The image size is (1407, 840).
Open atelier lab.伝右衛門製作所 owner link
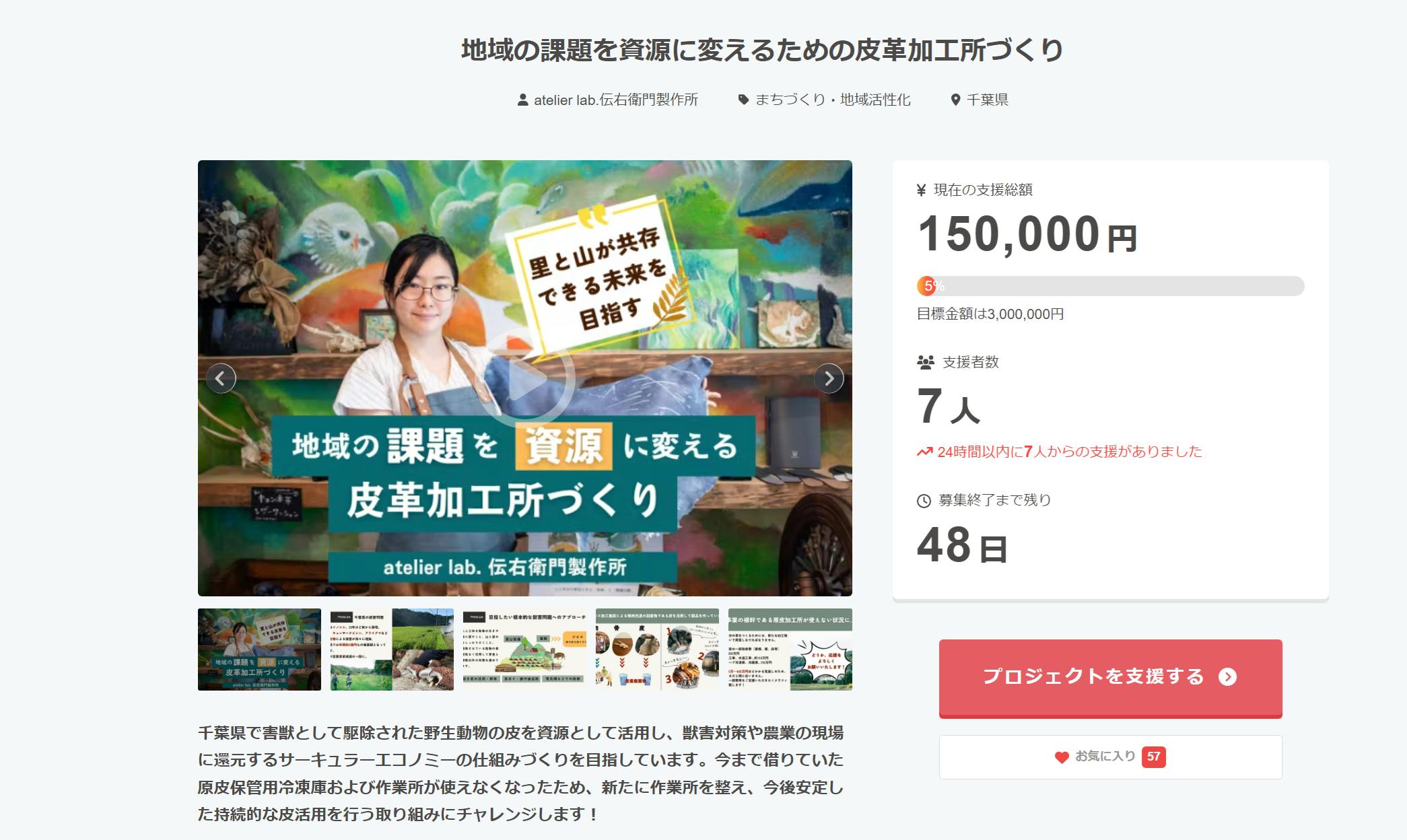tap(616, 100)
